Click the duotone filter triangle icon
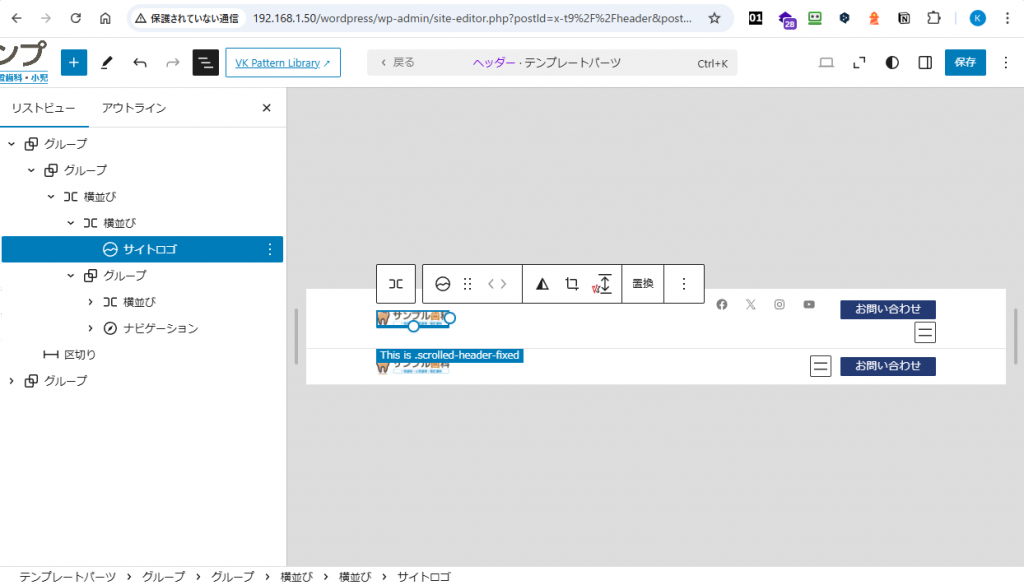 (542, 284)
